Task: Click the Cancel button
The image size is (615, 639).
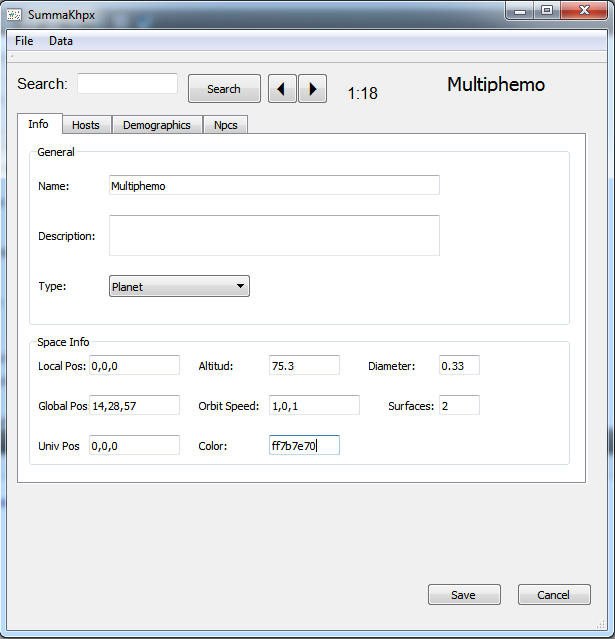Action: click(554, 595)
